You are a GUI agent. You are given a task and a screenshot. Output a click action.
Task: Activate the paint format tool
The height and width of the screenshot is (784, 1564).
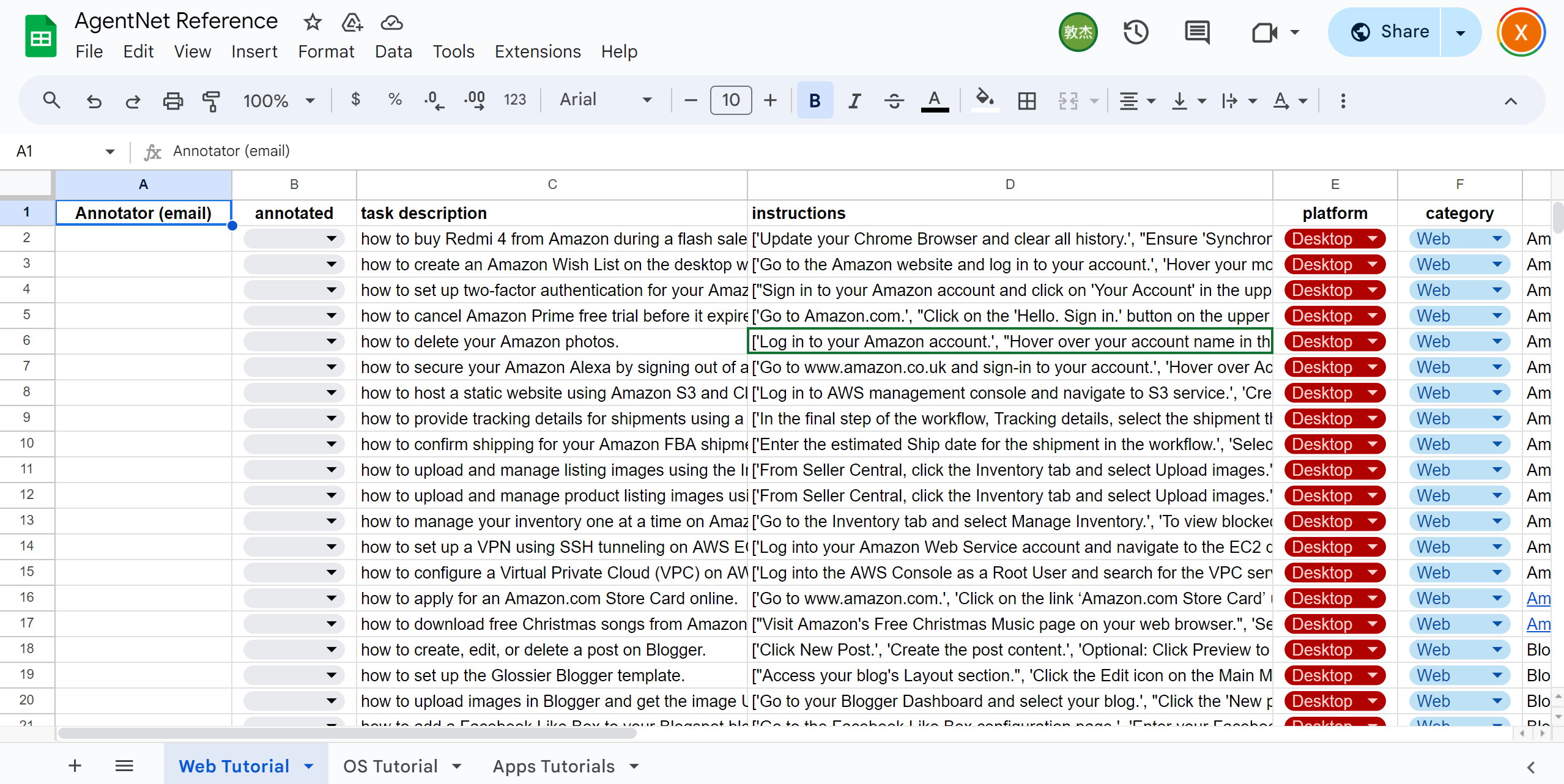[211, 100]
